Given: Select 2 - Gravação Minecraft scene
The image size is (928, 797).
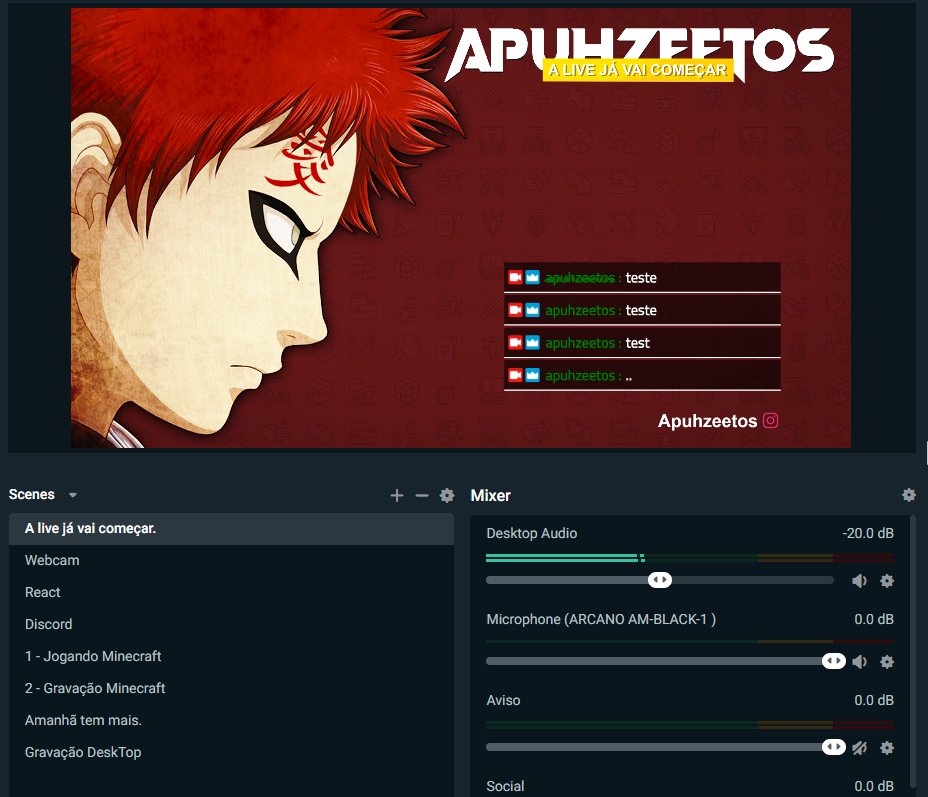Looking at the screenshot, I should click(x=231, y=688).
